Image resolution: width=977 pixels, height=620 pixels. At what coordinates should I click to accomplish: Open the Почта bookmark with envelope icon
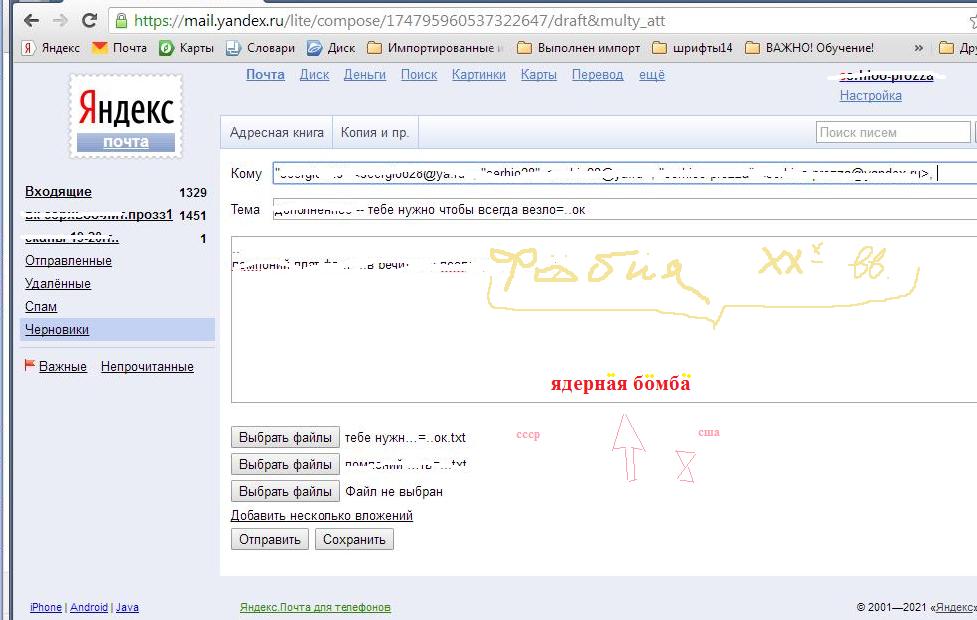coord(119,47)
